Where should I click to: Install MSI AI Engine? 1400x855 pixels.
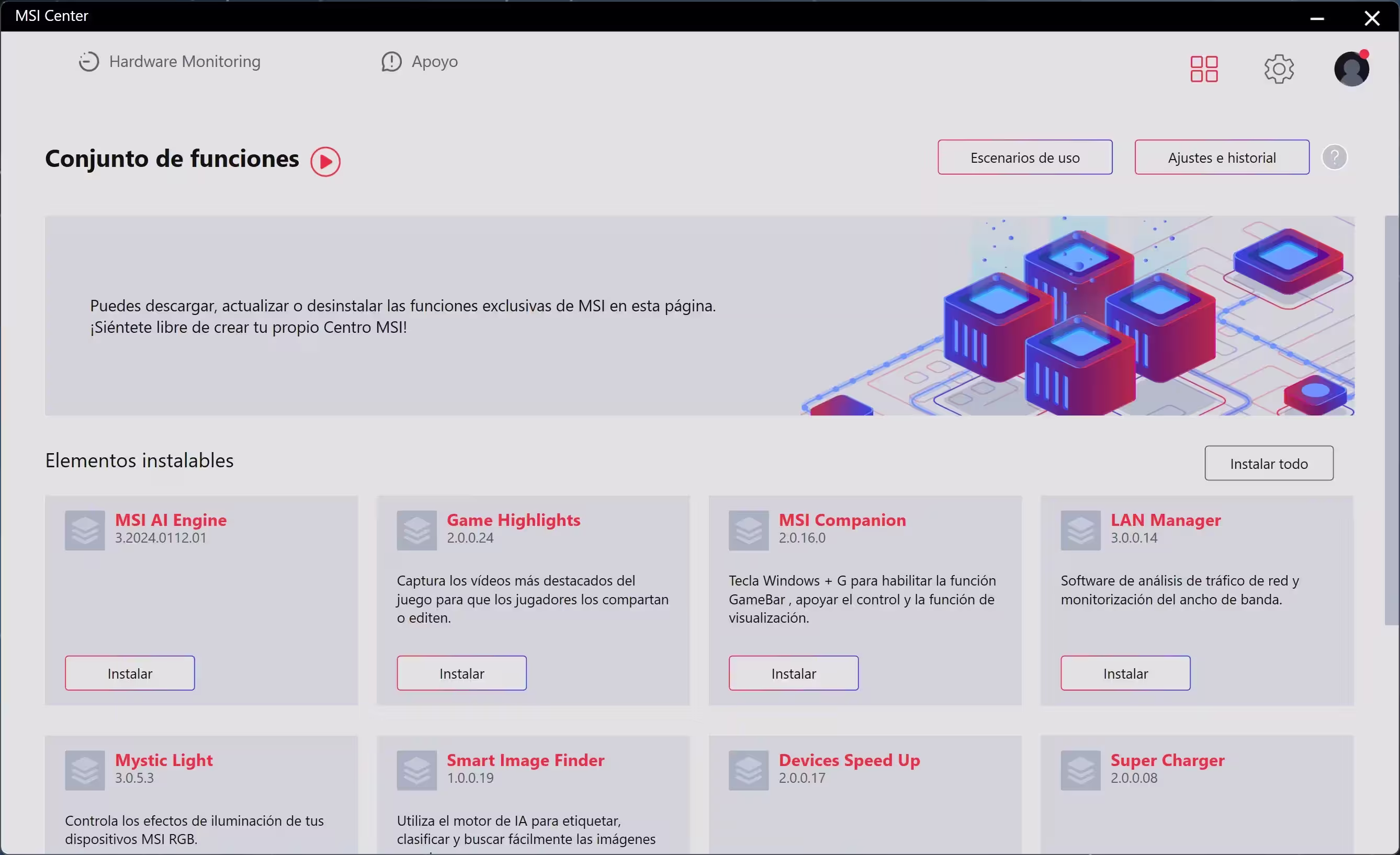[x=130, y=674]
